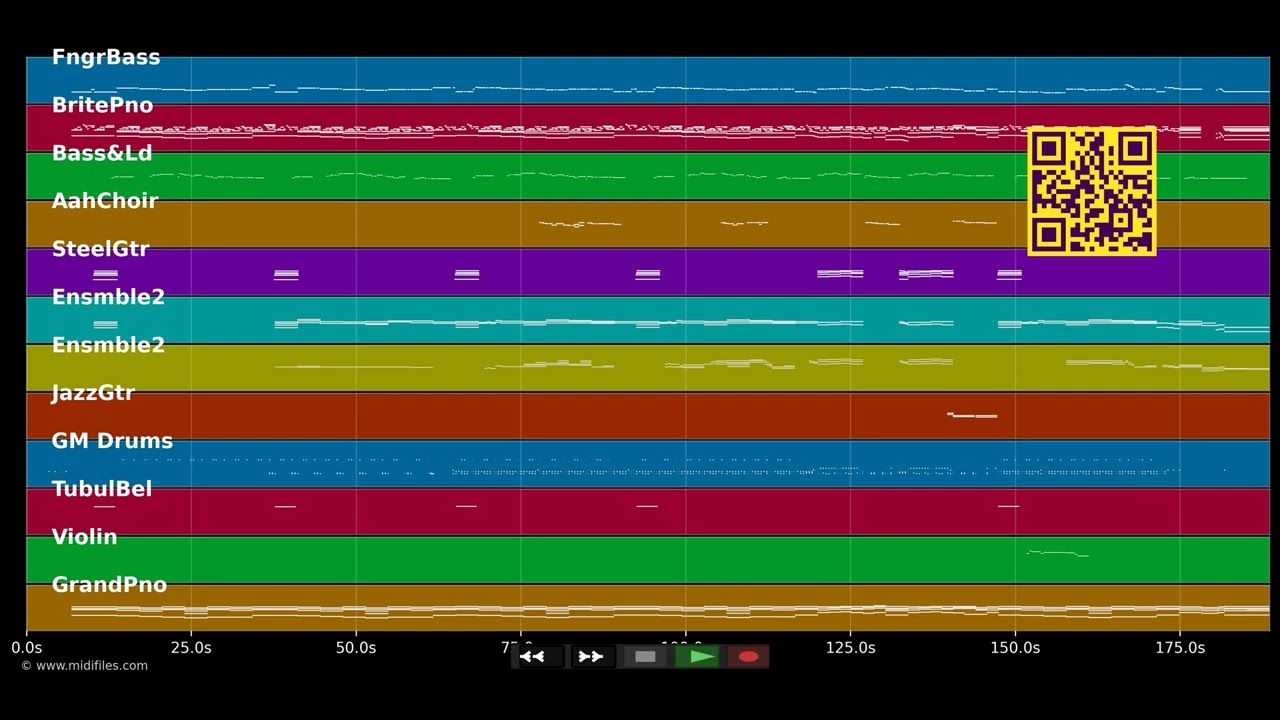Select the GM Drums track label

pos(112,441)
